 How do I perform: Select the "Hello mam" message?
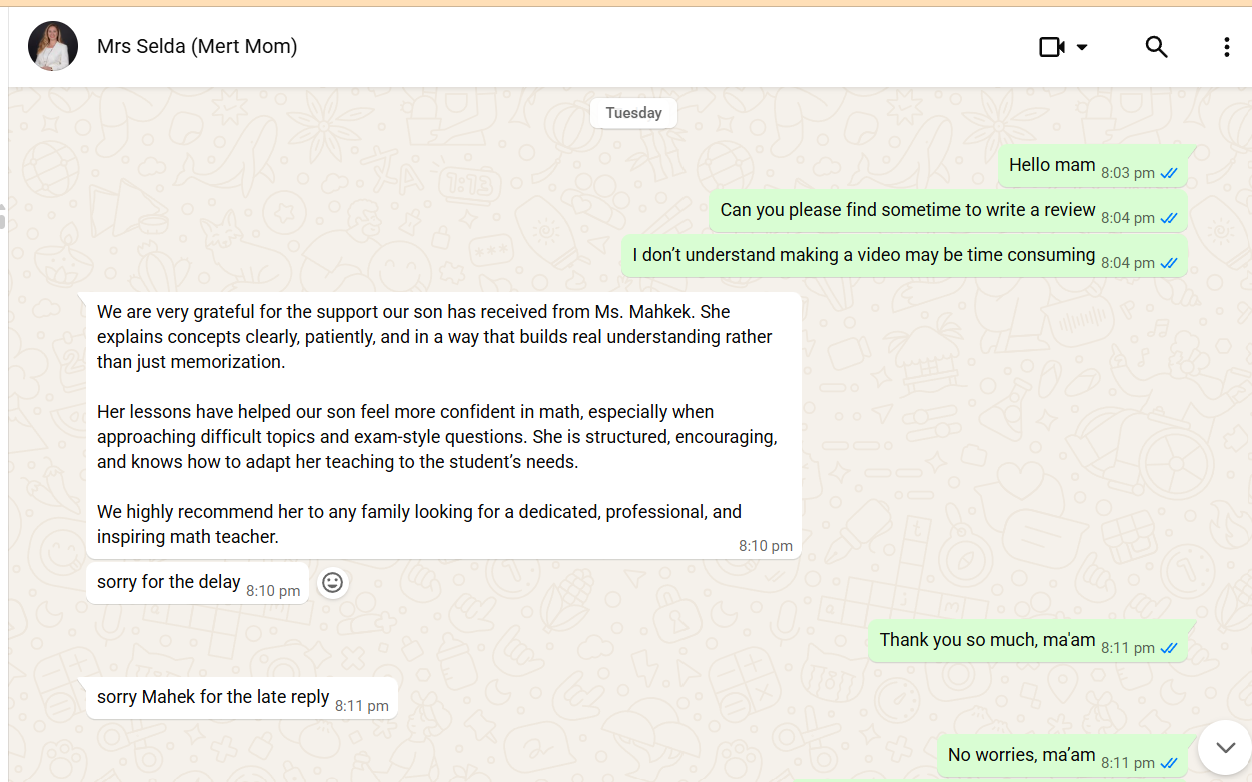tap(1092, 166)
